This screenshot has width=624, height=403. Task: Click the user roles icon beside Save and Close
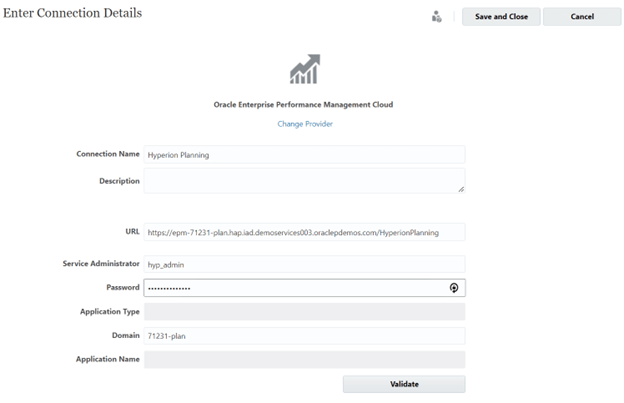coord(437,17)
